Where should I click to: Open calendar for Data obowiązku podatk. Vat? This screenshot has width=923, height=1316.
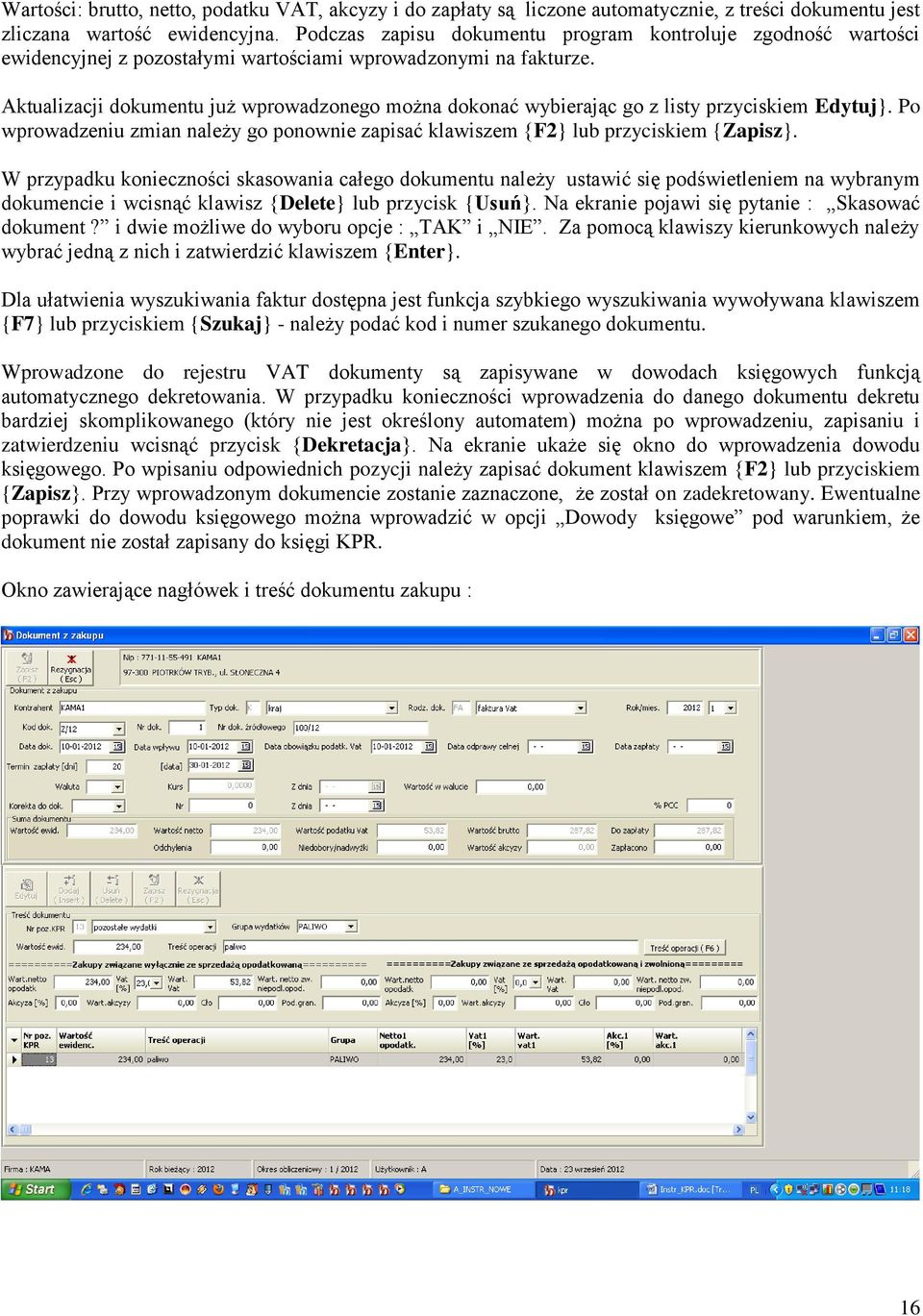click(x=429, y=747)
